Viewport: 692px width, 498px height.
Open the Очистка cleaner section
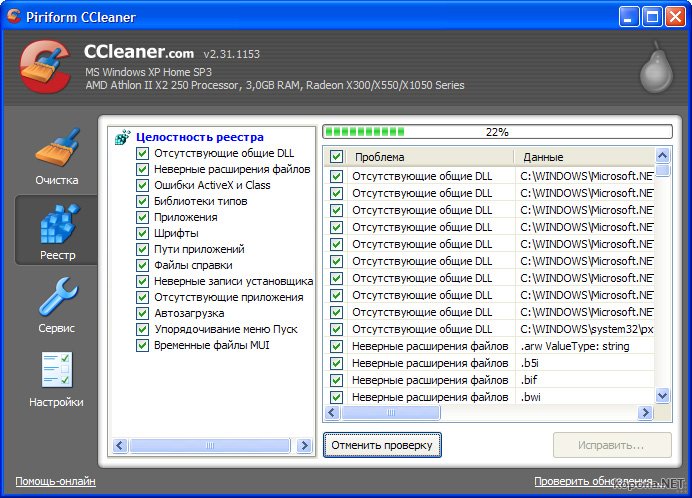[57, 158]
